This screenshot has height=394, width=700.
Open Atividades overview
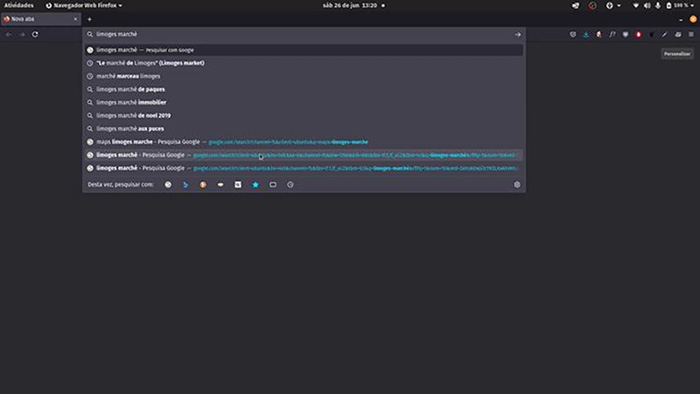(x=19, y=5)
